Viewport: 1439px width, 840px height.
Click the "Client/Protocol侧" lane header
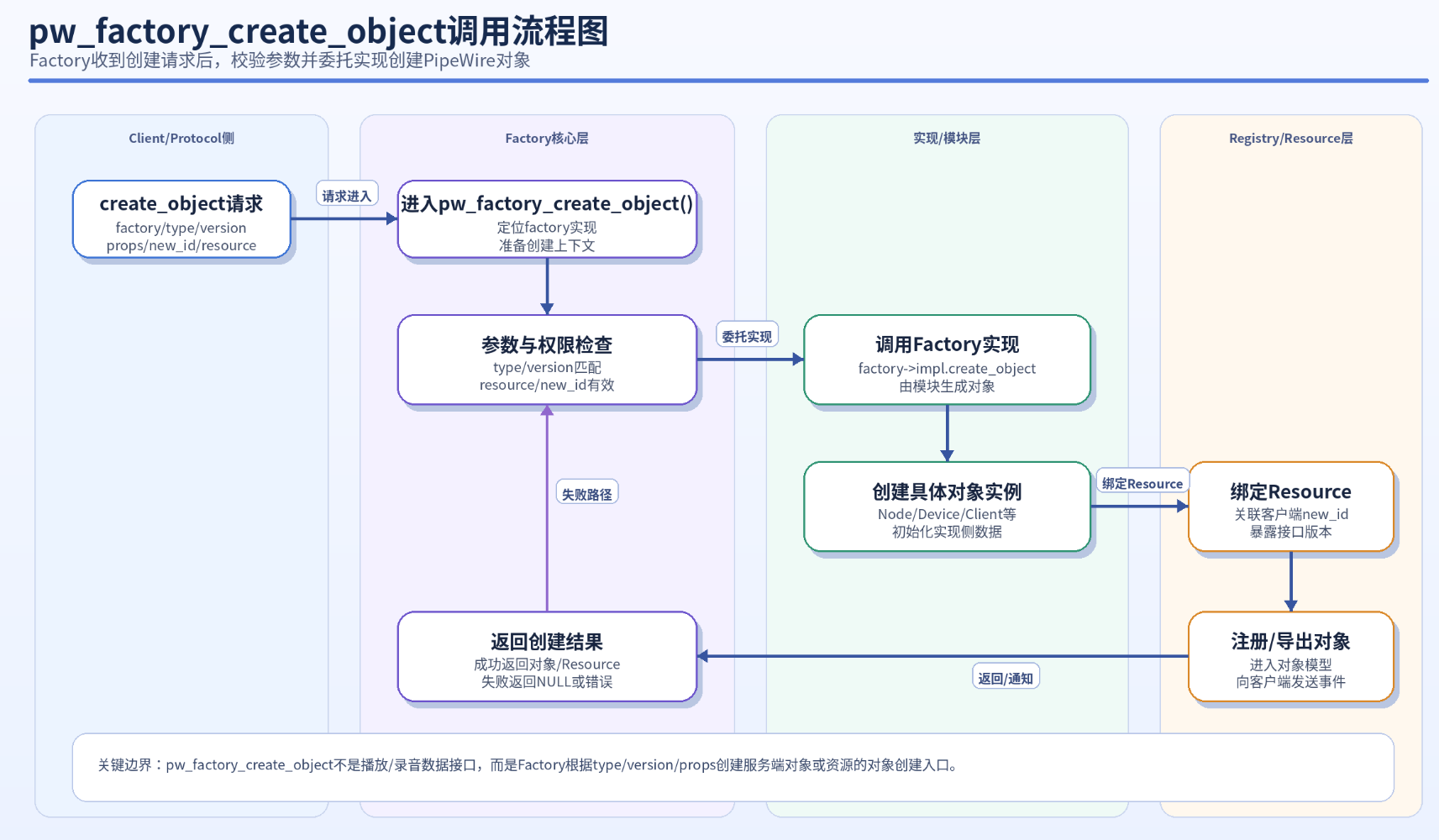[181, 139]
